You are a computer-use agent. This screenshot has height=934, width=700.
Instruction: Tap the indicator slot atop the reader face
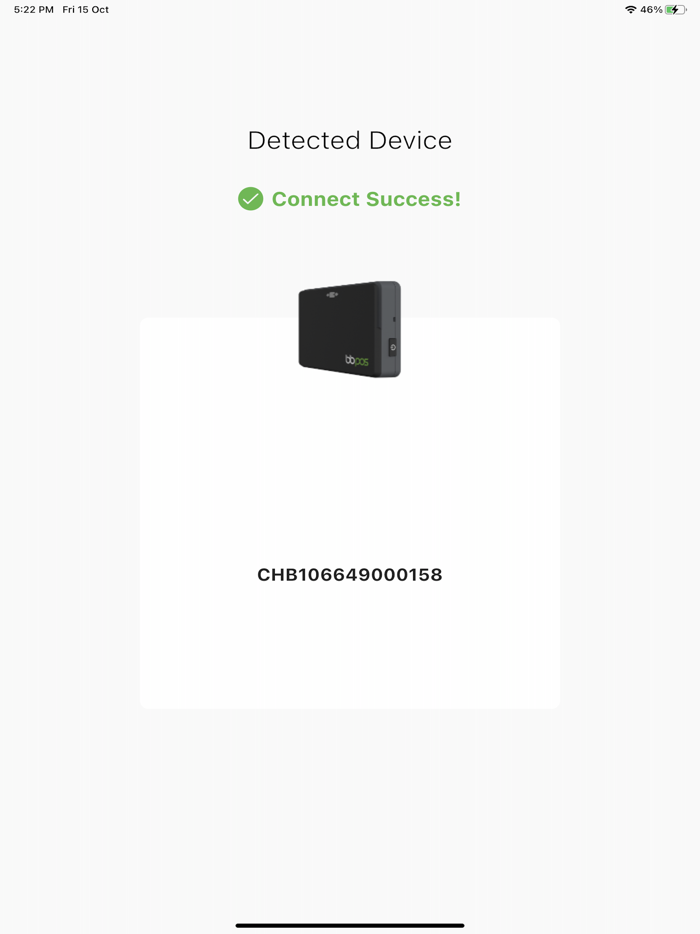[x=332, y=294]
